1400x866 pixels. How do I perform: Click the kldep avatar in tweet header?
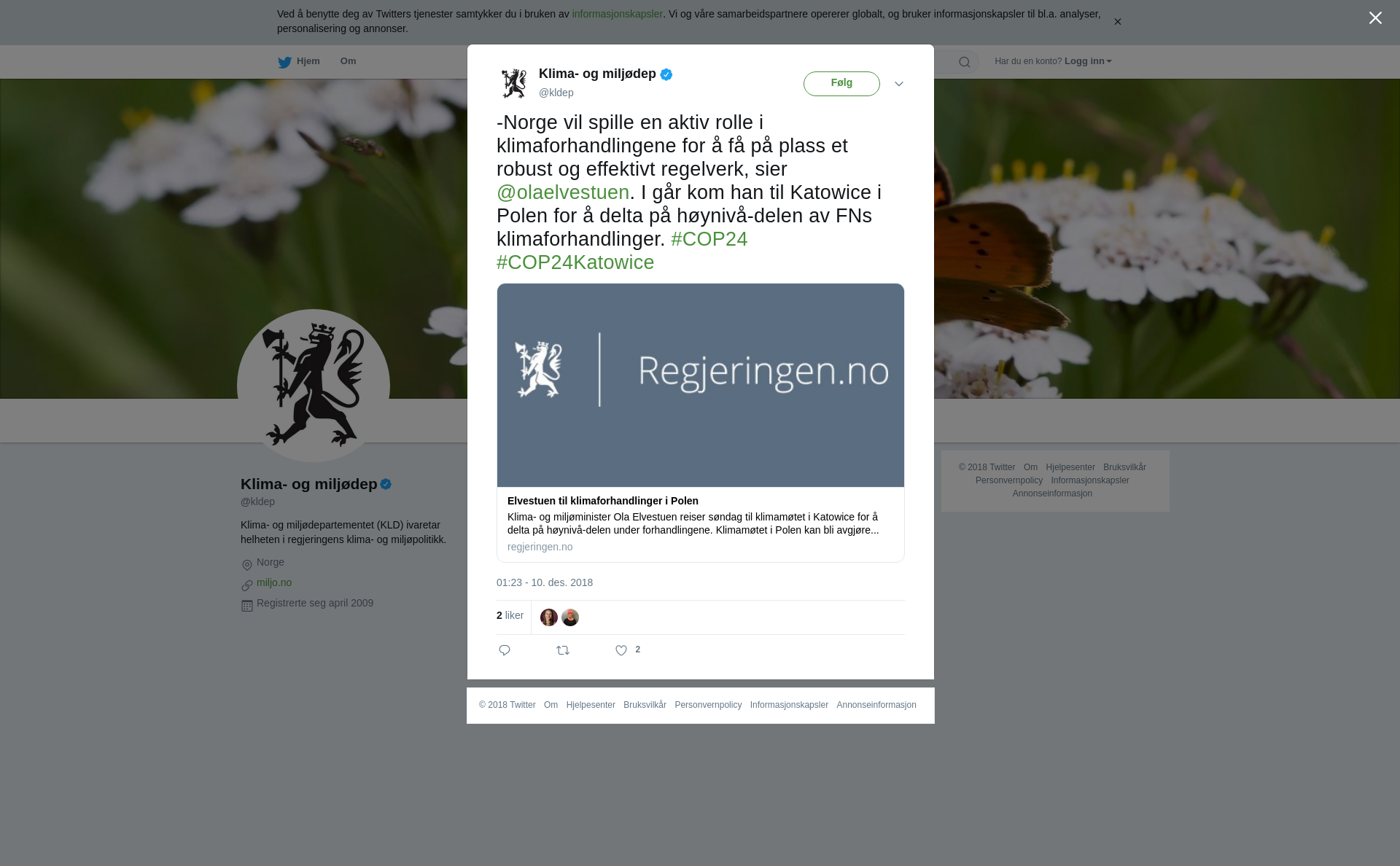pyautogui.click(x=514, y=83)
